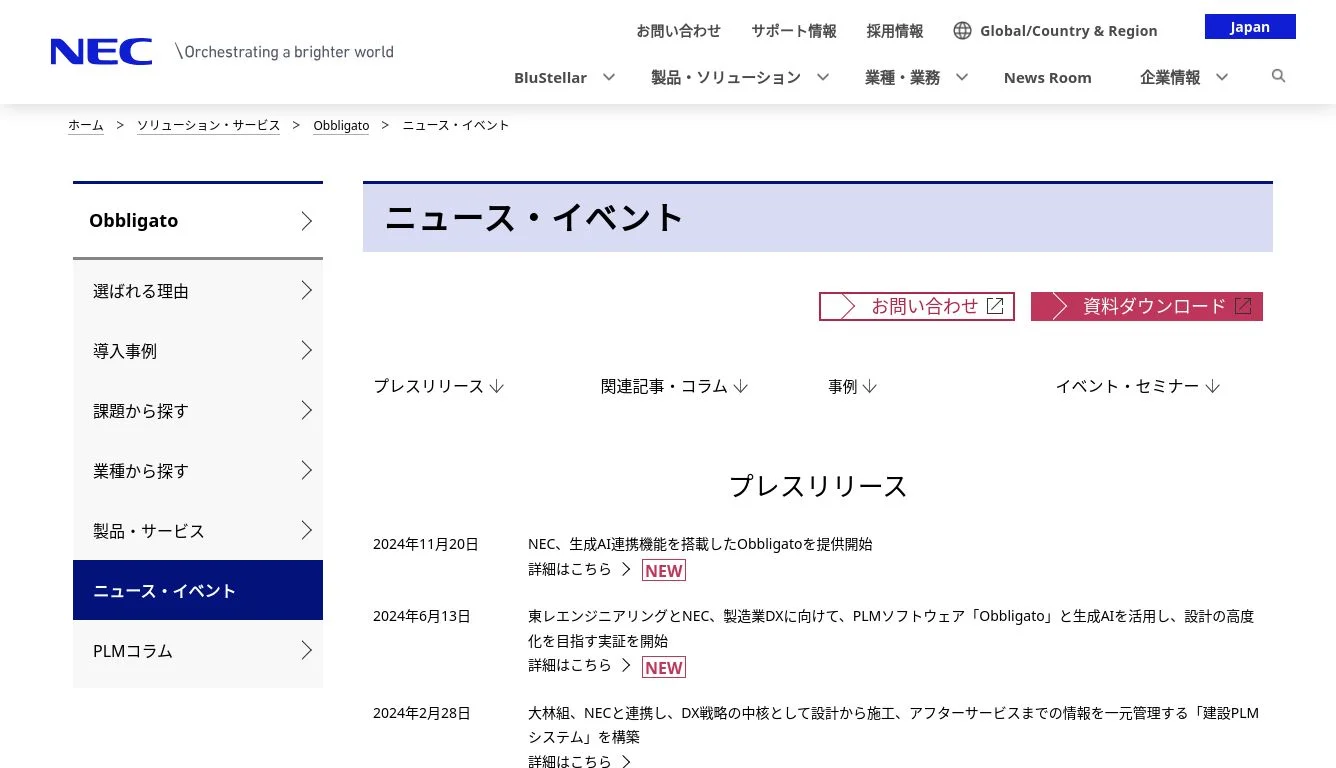1336x768 pixels.
Task: Click the arrow beside 選ばれる理由
Action: 307,290
